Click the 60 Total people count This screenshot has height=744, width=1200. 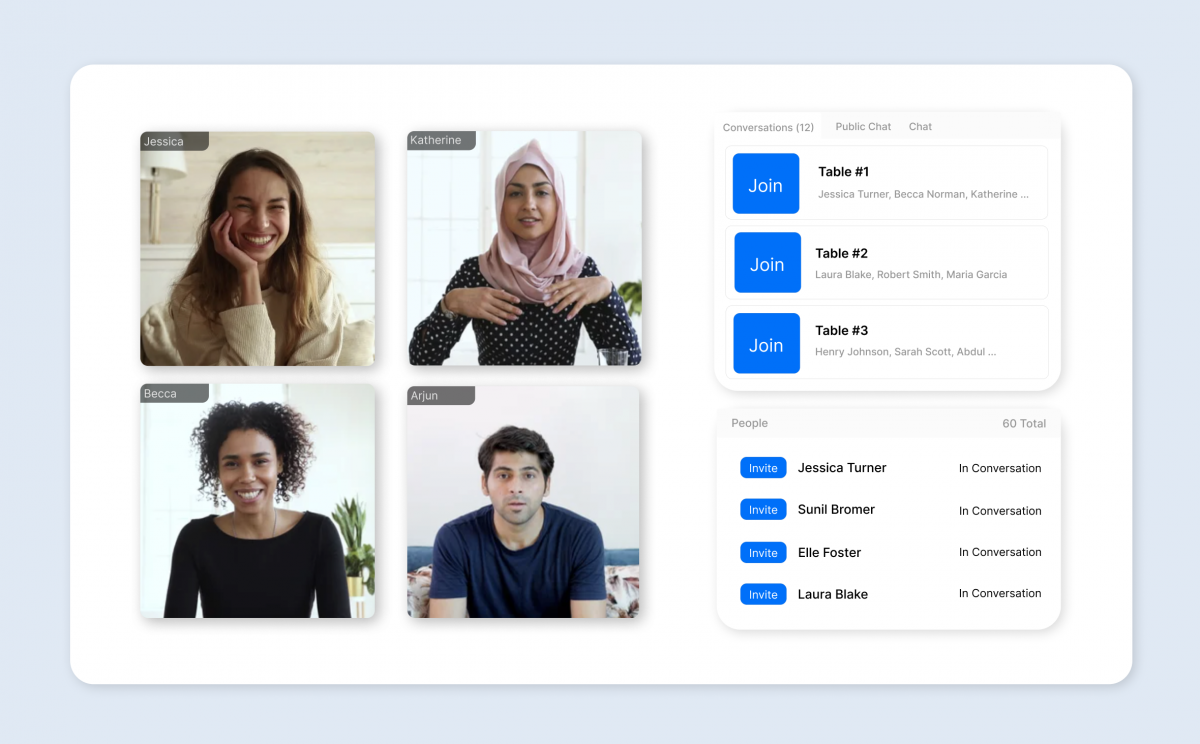pos(1023,424)
